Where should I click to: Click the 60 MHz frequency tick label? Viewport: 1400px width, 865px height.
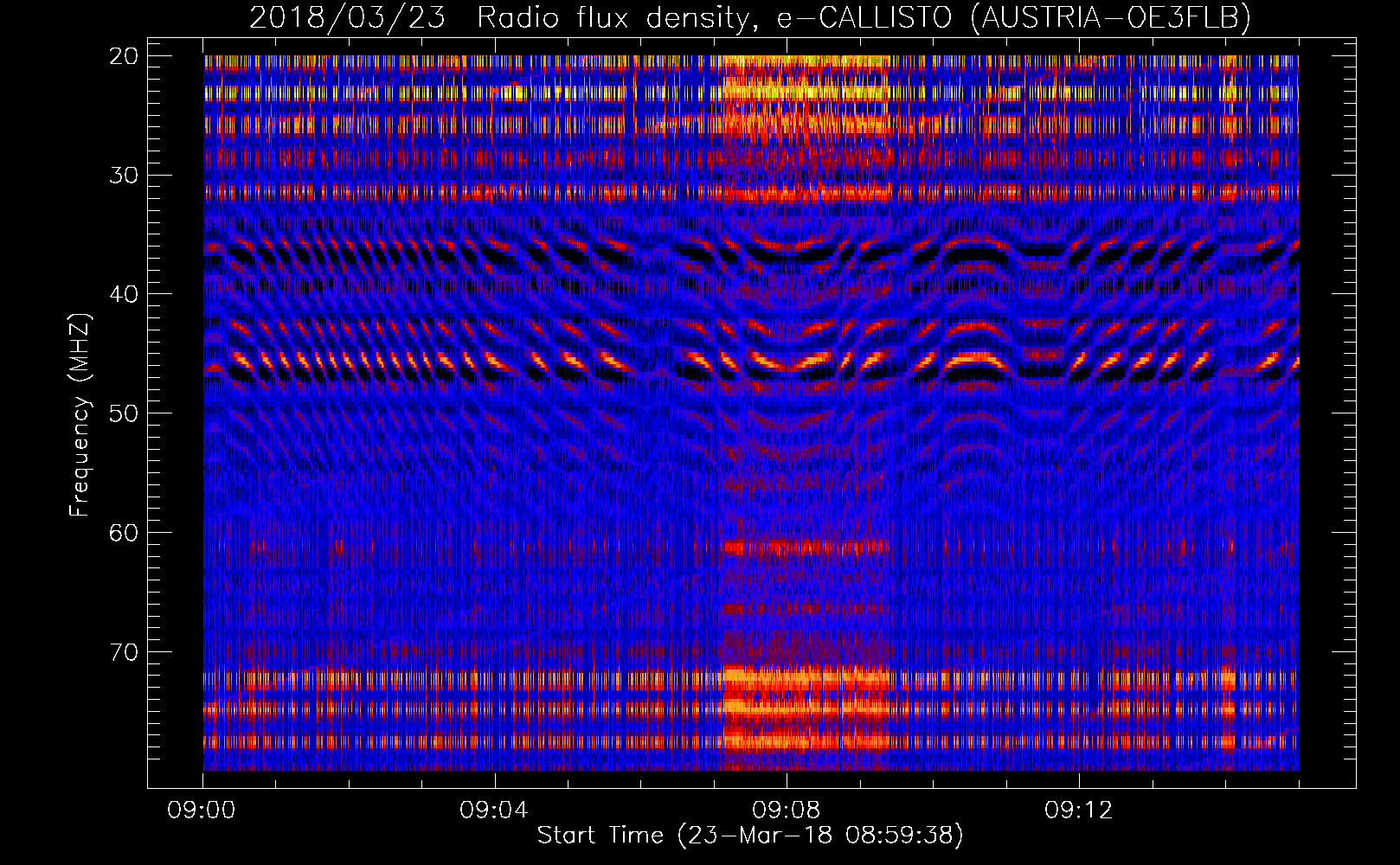125,533
